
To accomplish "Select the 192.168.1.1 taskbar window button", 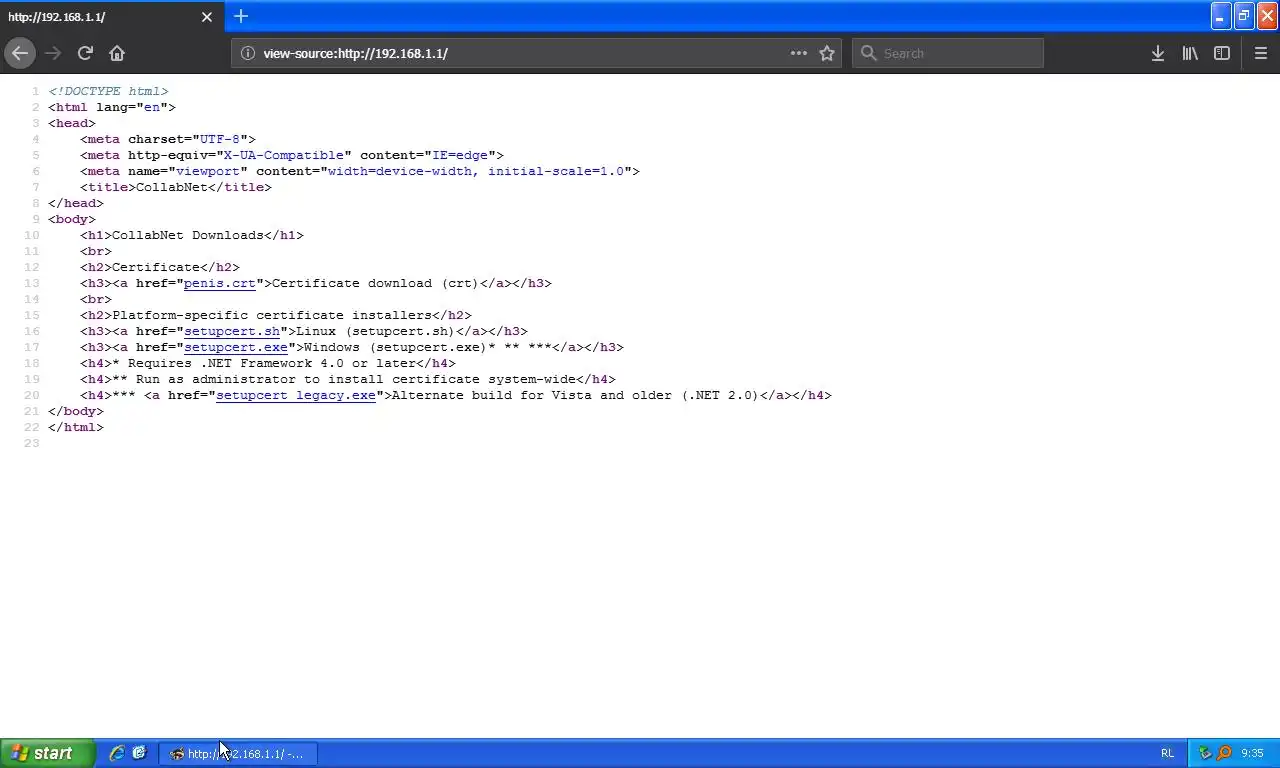I will click(x=237, y=754).
